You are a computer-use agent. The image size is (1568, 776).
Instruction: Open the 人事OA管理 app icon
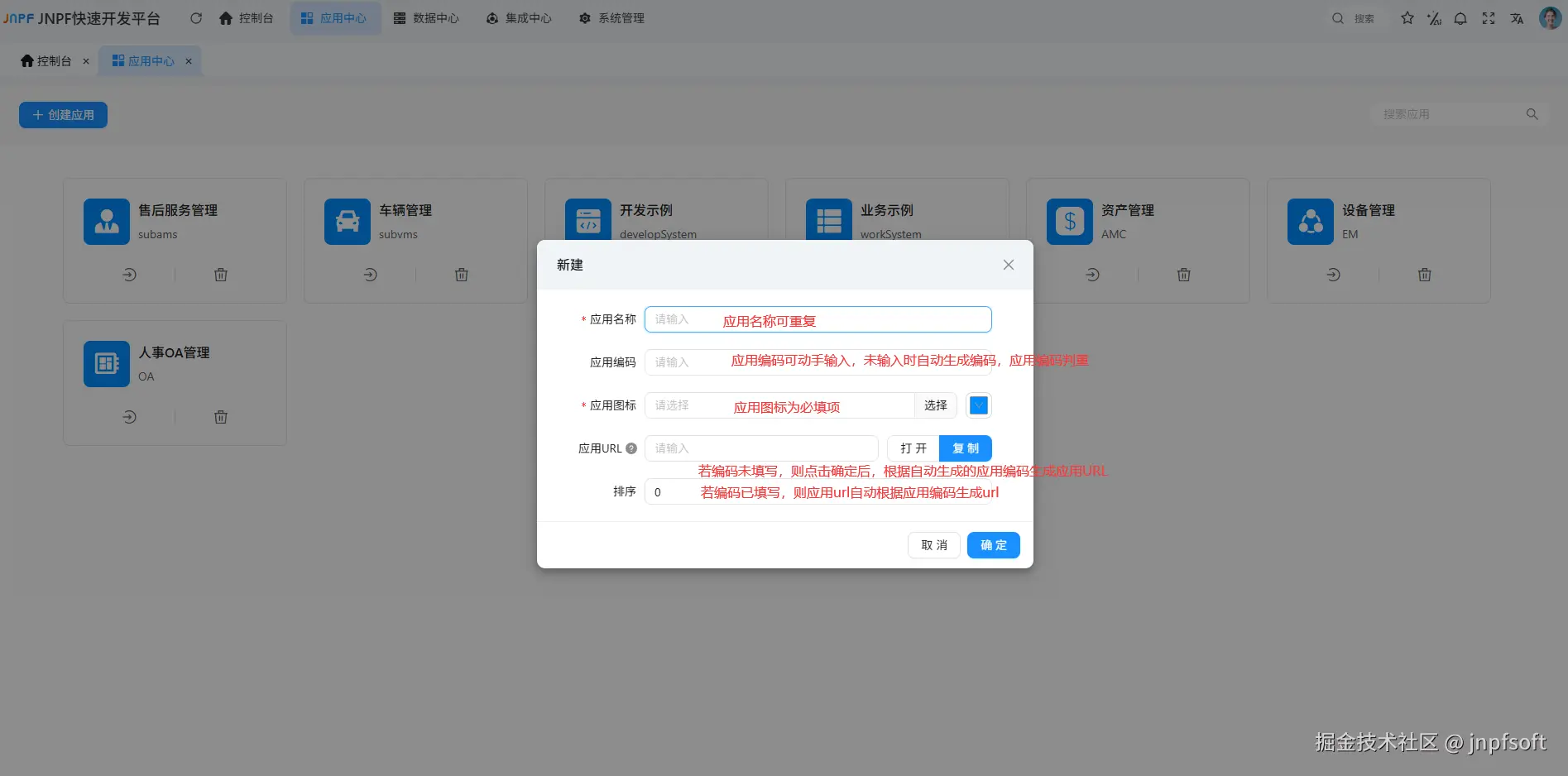[x=107, y=364]
